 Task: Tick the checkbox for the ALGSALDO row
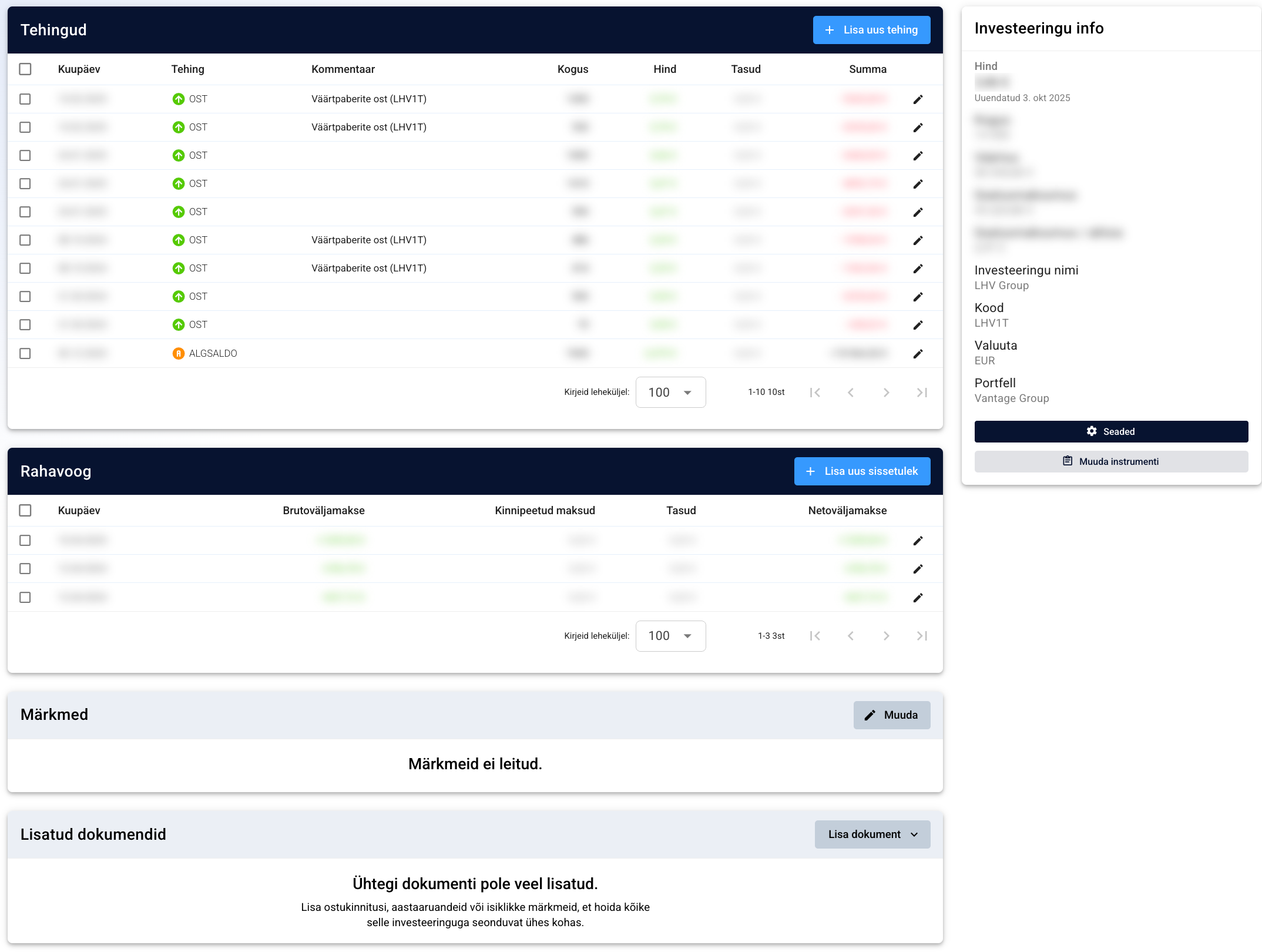25,354
